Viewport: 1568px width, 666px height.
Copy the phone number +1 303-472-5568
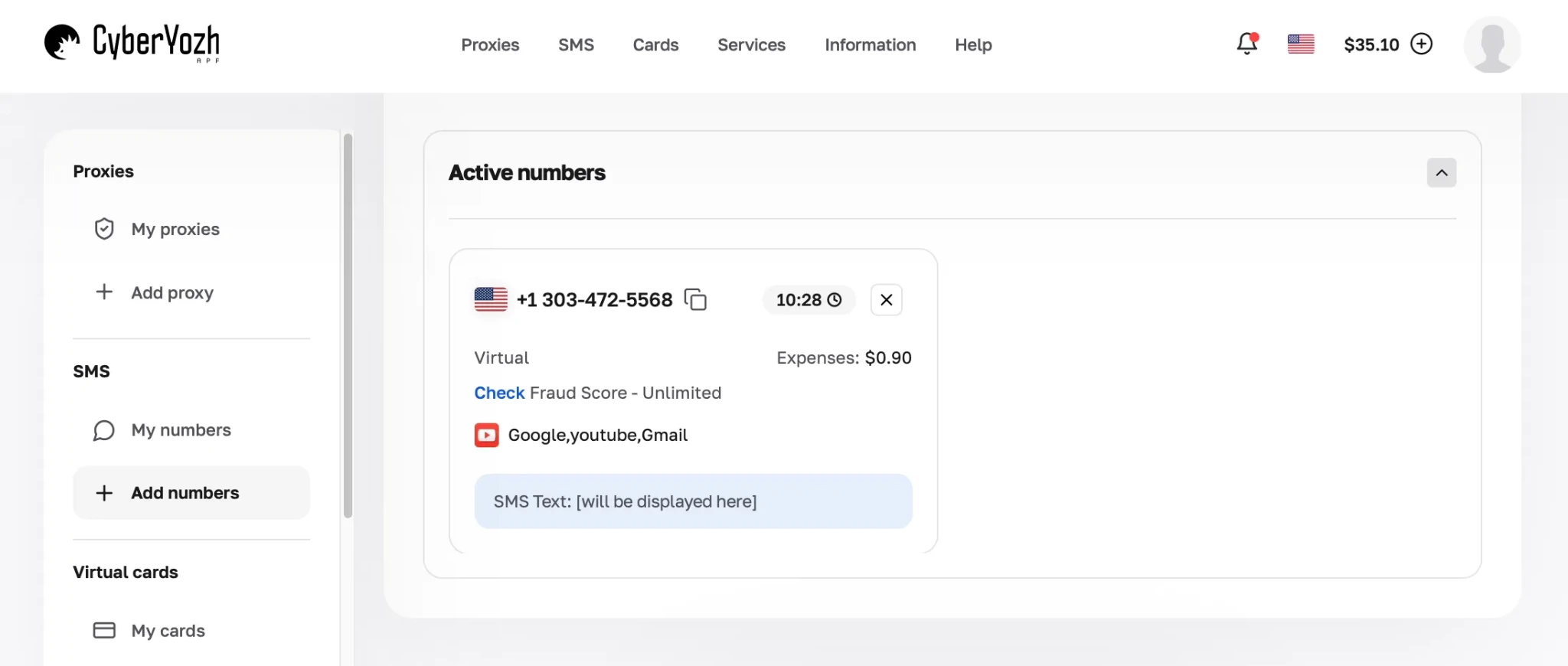pos(695,299)
